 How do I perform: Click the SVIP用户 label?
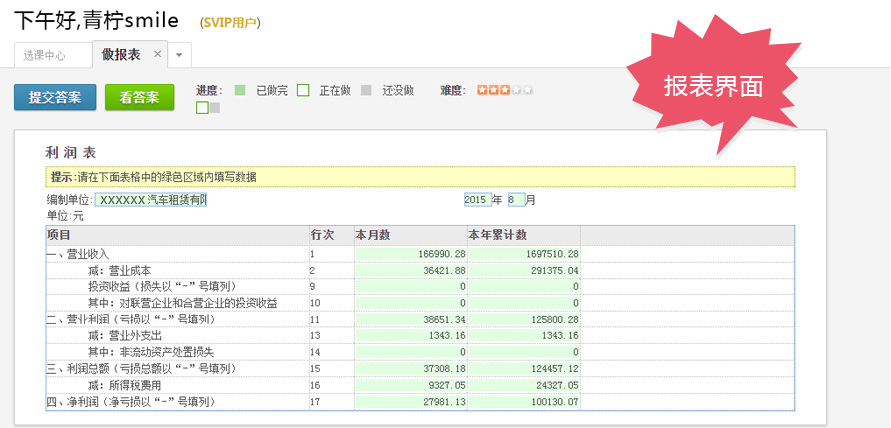coord(230,23)
